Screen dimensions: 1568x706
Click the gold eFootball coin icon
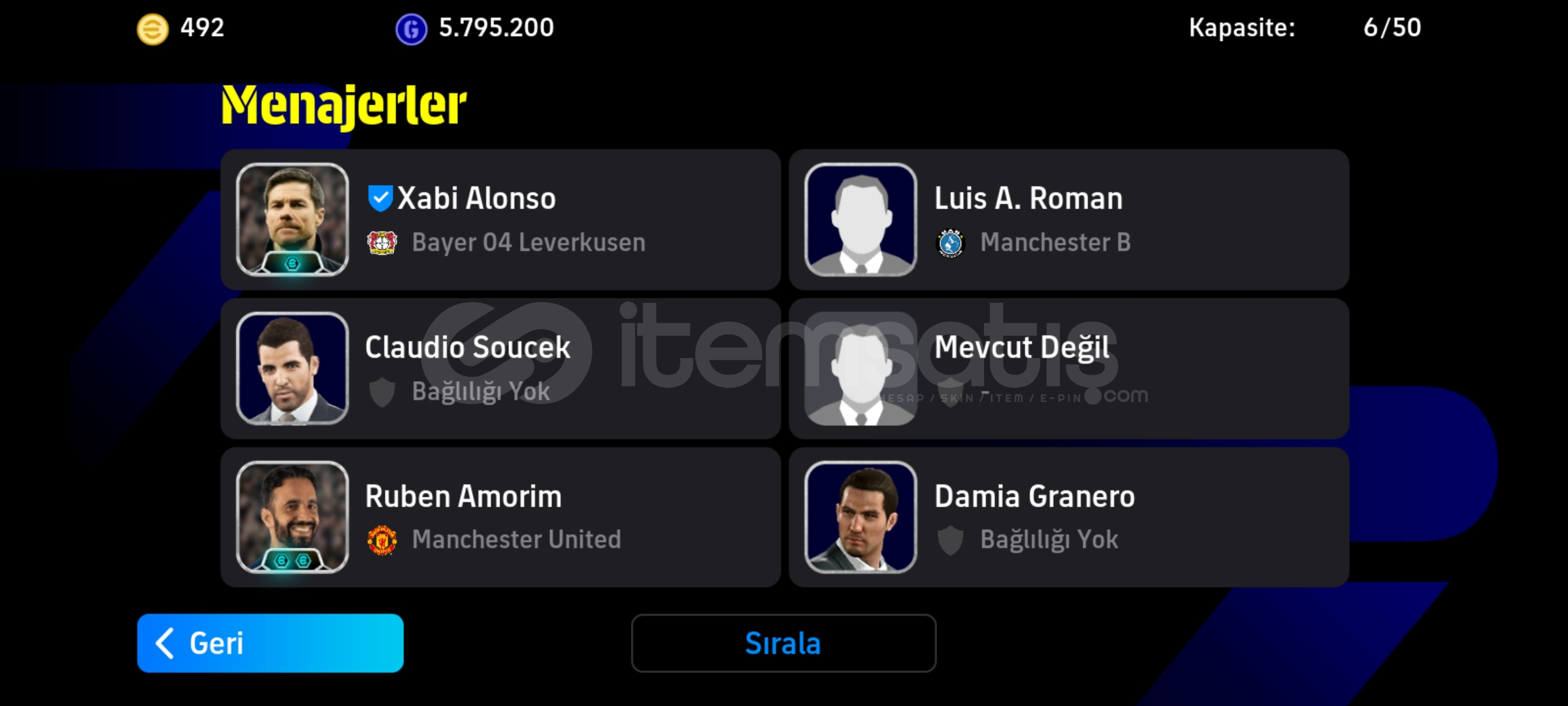152,29
